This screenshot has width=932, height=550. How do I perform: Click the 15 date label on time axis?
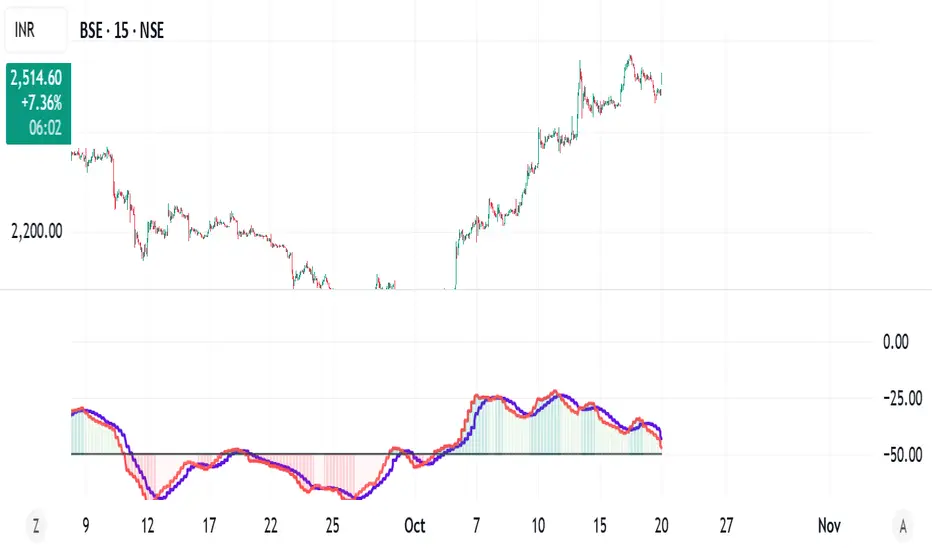click(600, 525)
